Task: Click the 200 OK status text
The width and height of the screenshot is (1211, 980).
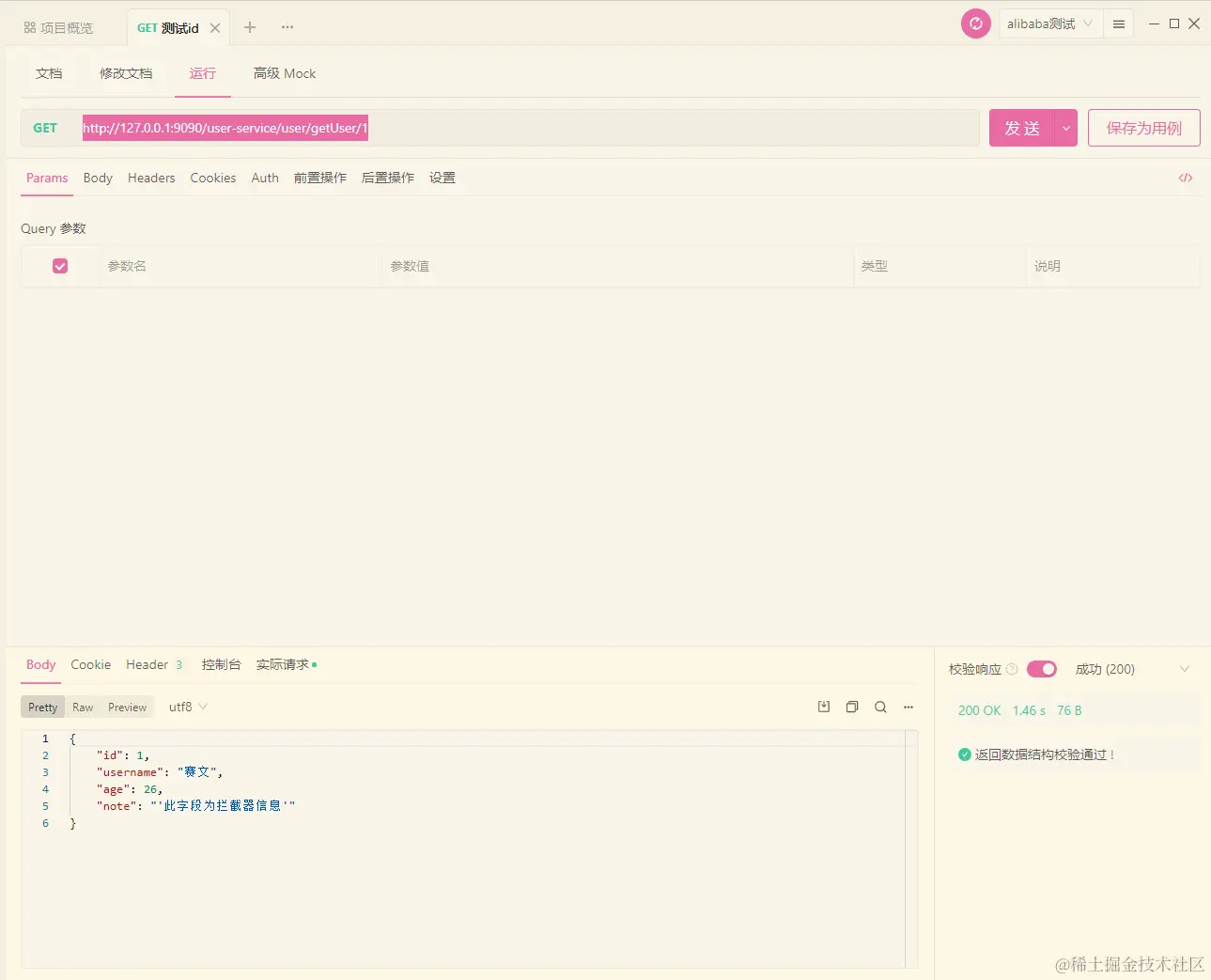Action: point(980,710)
